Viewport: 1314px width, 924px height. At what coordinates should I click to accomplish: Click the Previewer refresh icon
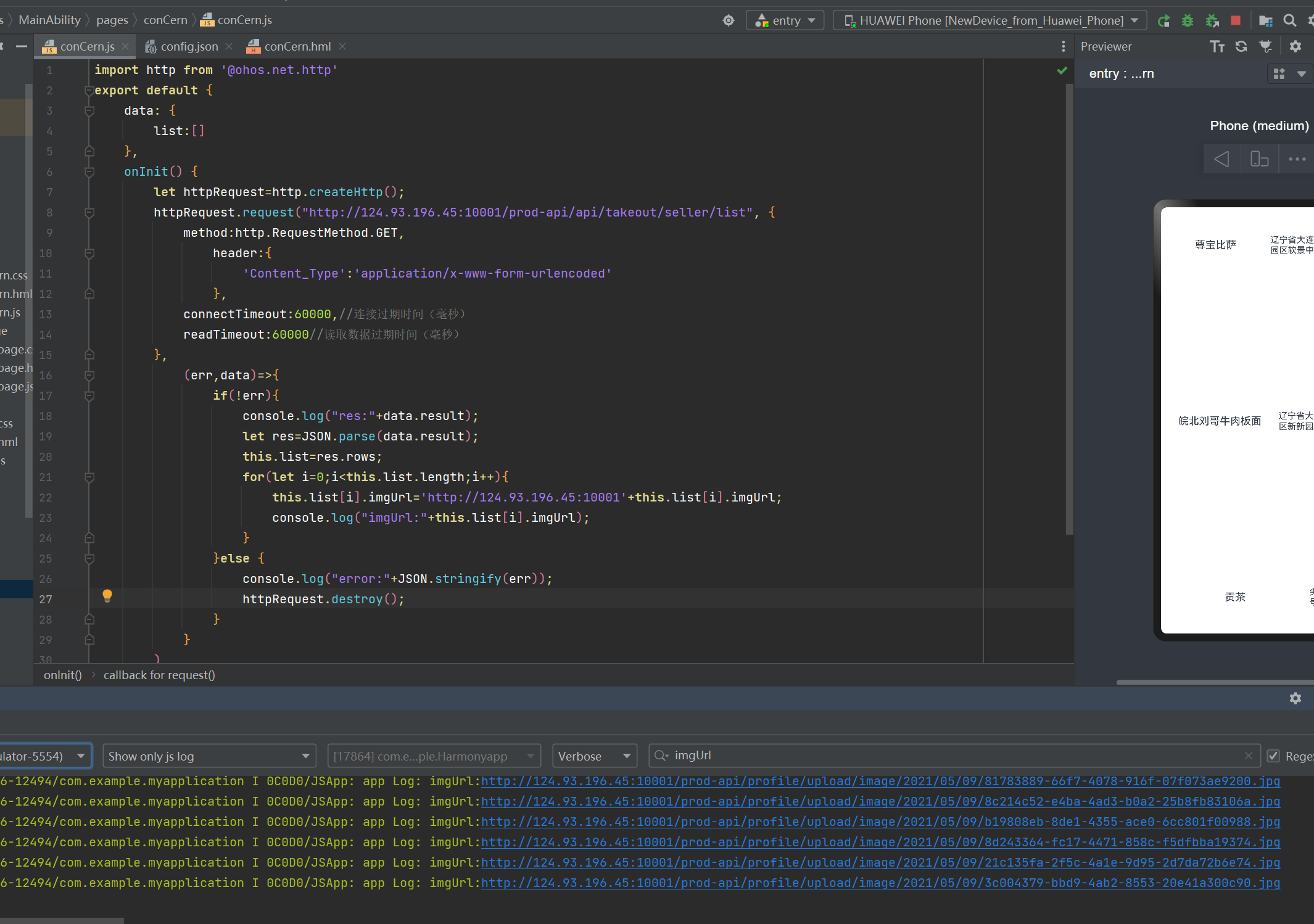click(1241, 46)
